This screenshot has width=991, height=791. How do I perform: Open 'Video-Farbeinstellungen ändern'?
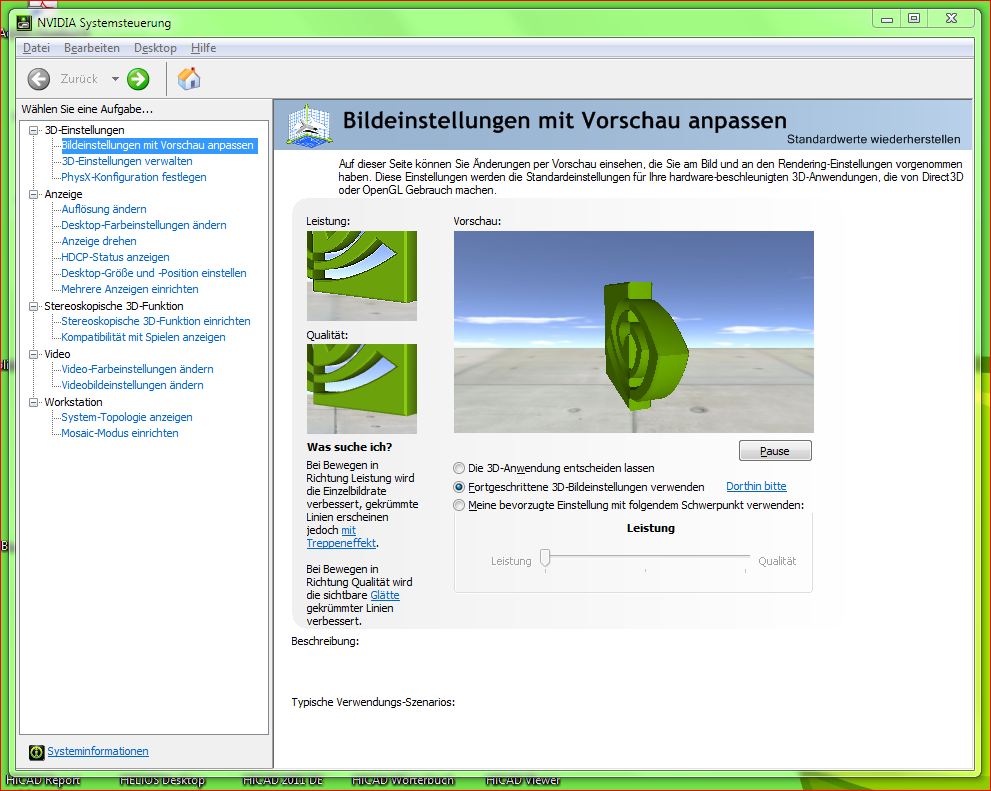(137, 370)
